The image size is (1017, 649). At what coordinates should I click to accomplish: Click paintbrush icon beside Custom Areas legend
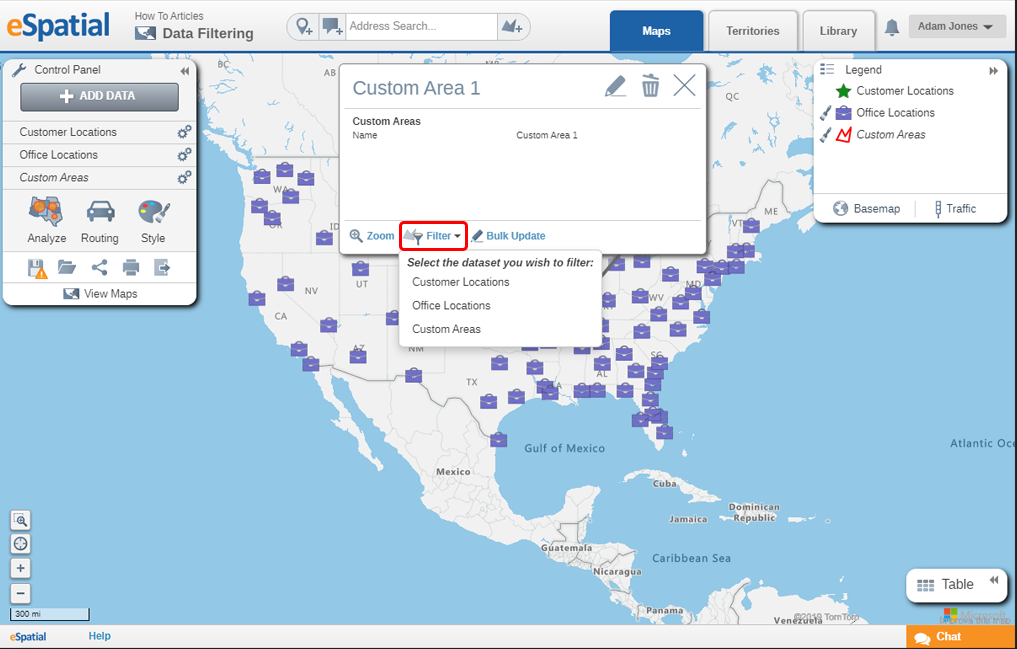pyautogui.click(x=825, y=135)
